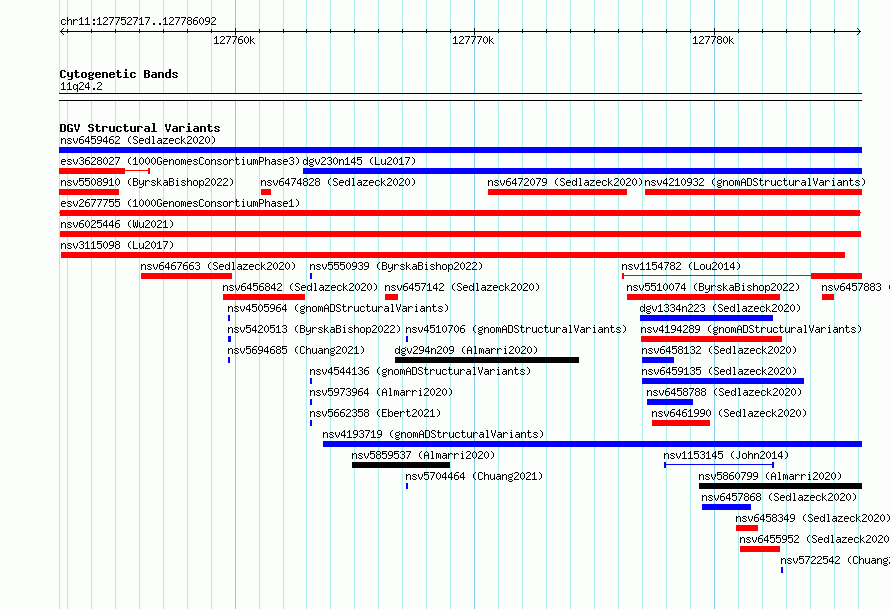Click nsv6472079 (Sedlazeck2020) variant label

(565, 182)
